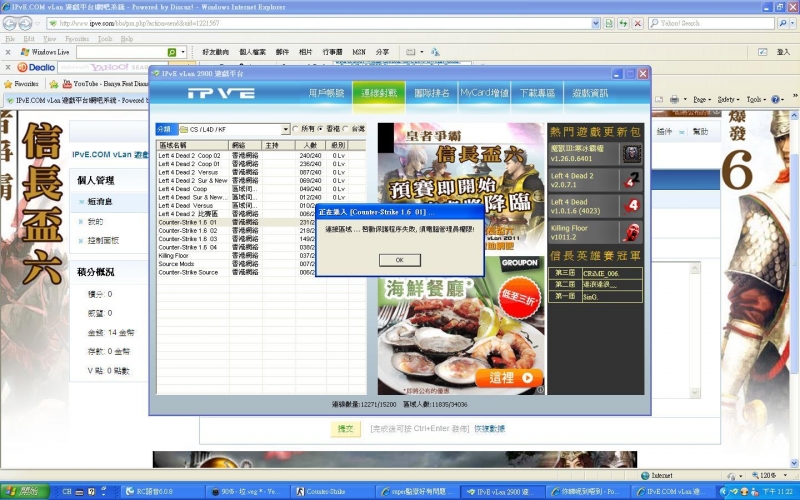Select the Counter-Strike Source row
Image resolution: width=800 pixels, height=500 pixels.
point(261,272)
